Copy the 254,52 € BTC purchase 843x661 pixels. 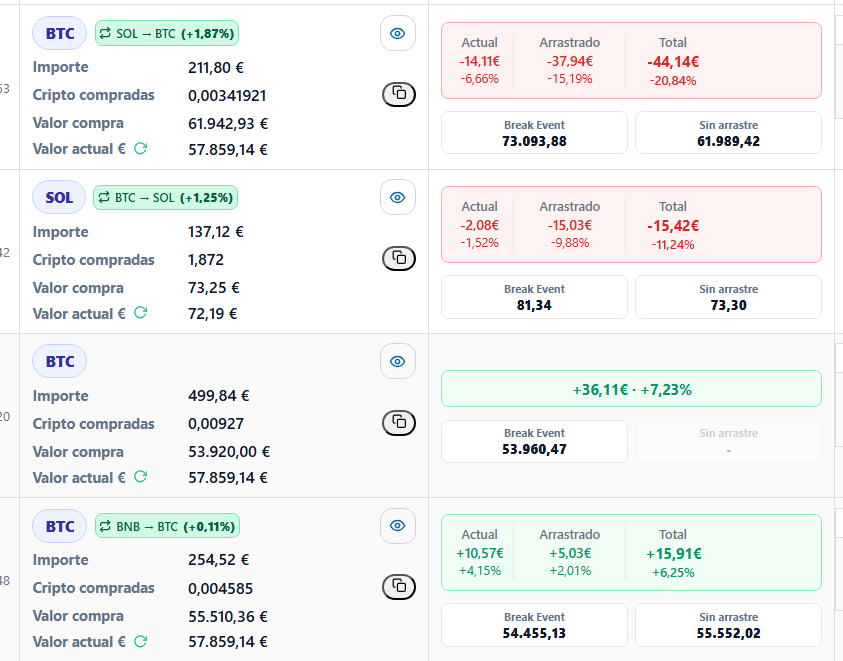click(x=399, y=586)
